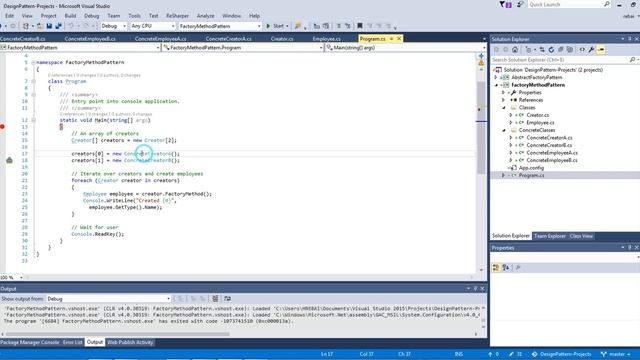Click the Save All icon in the toolbar
Viewport: 640px width, 360px height.
tap(58, 26)
